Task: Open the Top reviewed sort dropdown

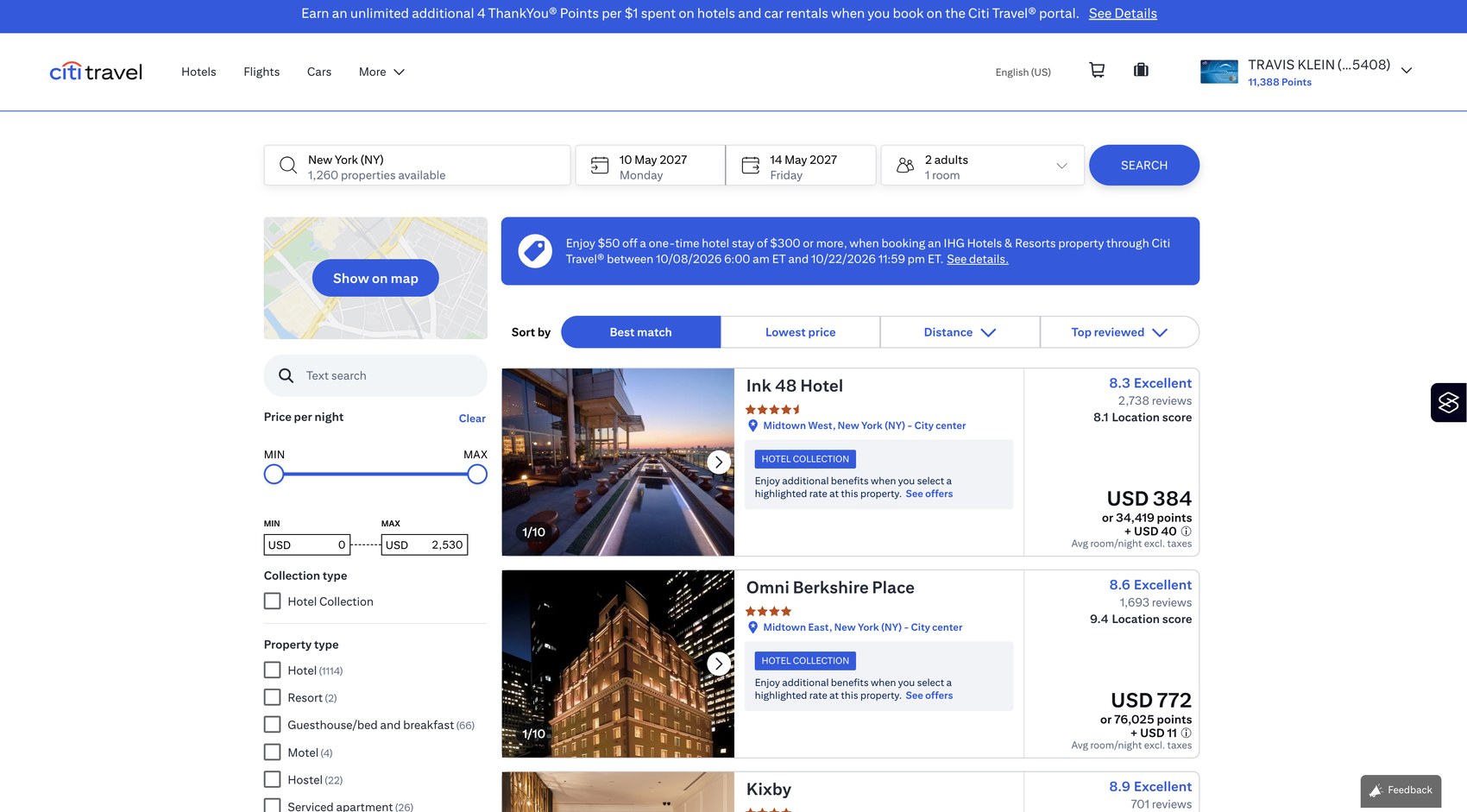Action: click(1119, 332)
